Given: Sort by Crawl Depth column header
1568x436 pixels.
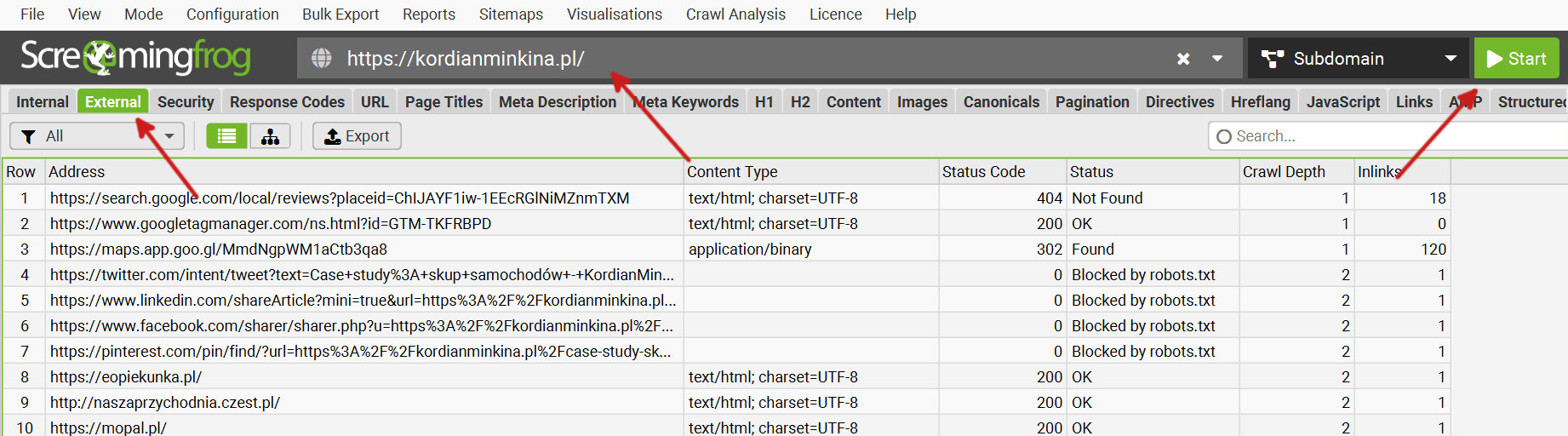Looking at the screenshot, I should pyautogui.click(x=1296, y=172).
